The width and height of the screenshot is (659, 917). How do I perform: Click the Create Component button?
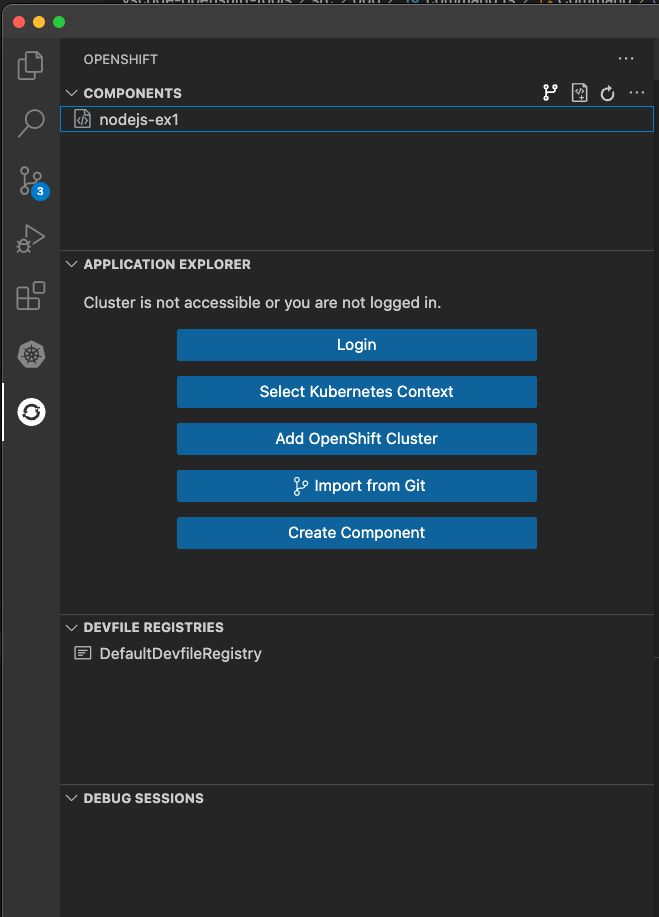click(x=357, y=533)
